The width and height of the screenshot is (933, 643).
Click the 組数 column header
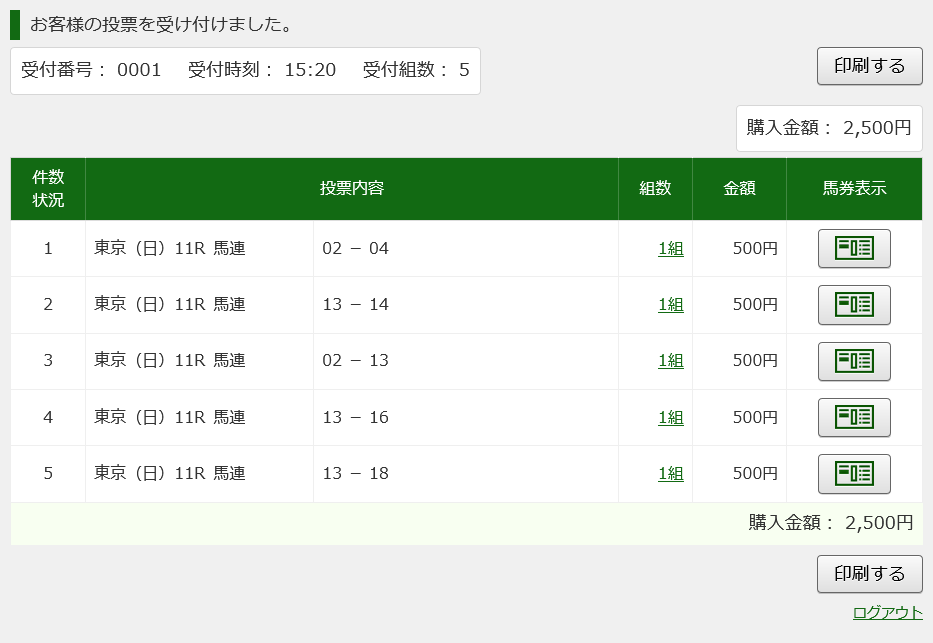tap(655, 189)
